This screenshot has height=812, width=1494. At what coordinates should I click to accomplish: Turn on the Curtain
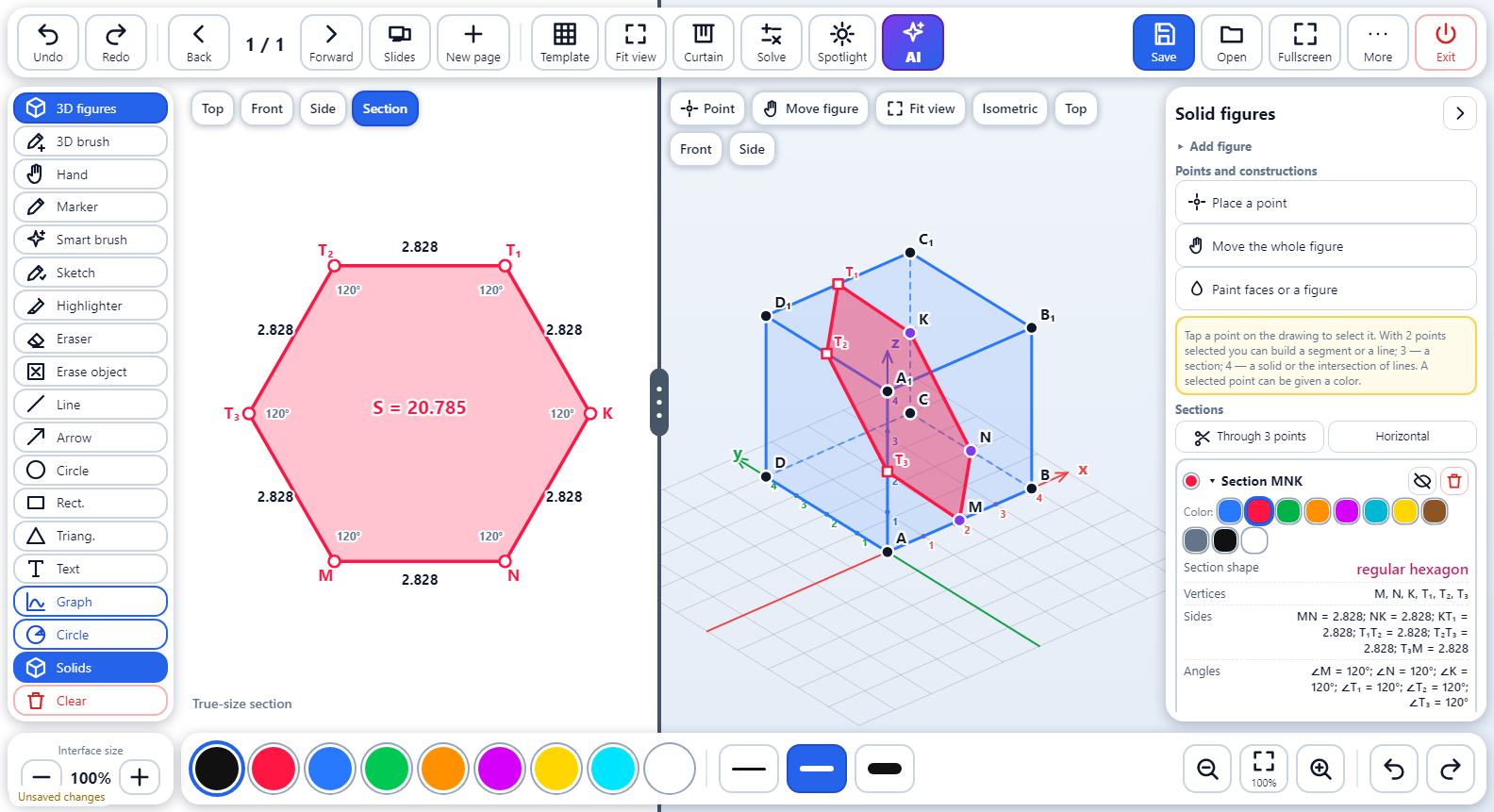(x=704, y=42)
